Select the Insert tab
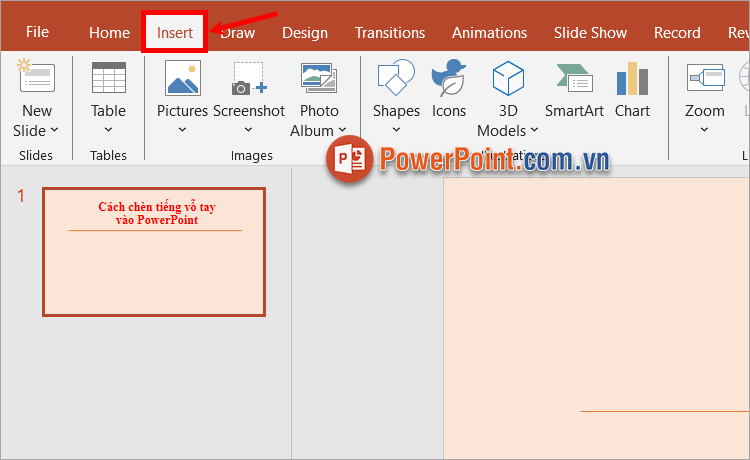The image size is (750, 460). (175, 33)
